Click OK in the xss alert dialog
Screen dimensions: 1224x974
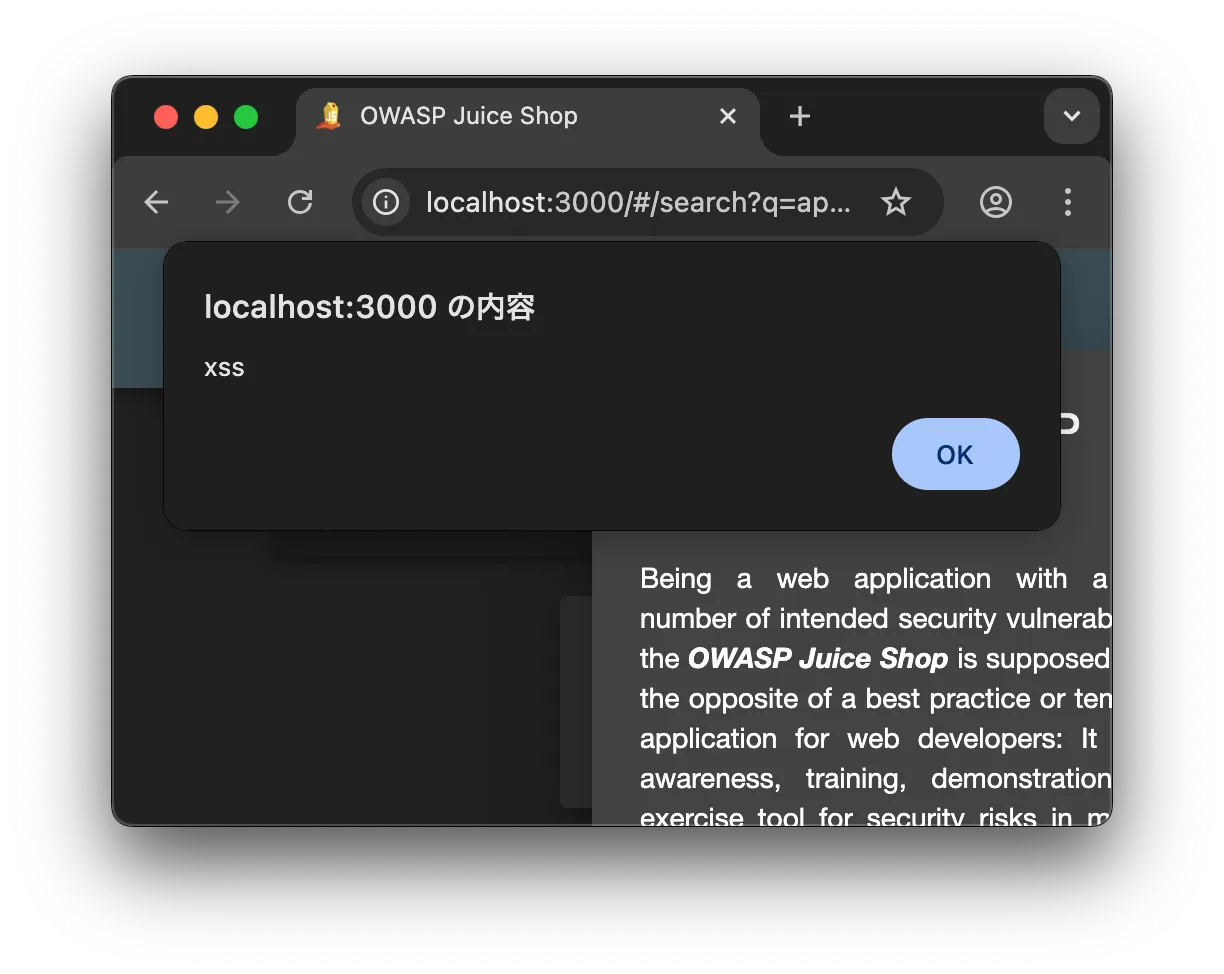coord(955,454)
